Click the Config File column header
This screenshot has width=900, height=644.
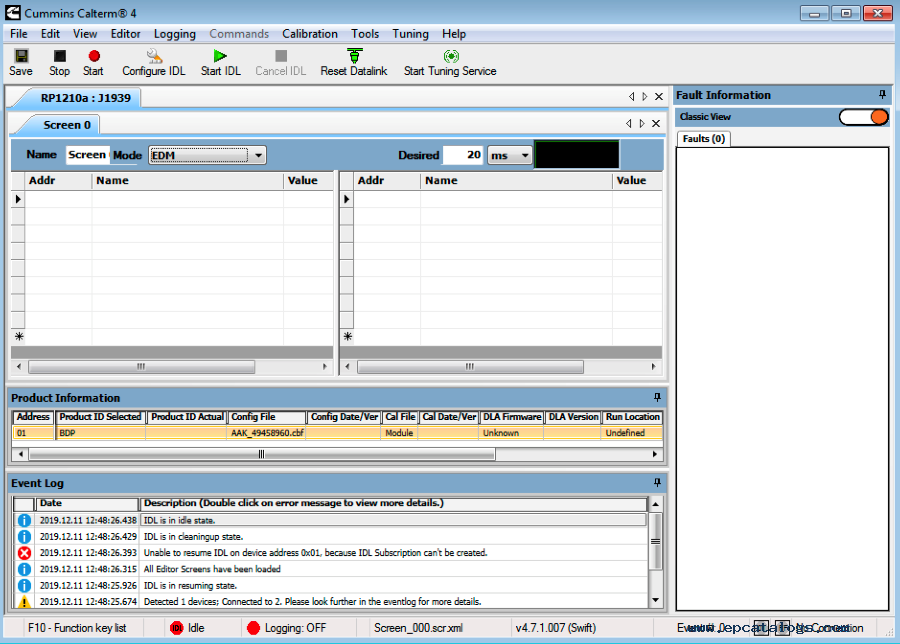tap(267, 417)
